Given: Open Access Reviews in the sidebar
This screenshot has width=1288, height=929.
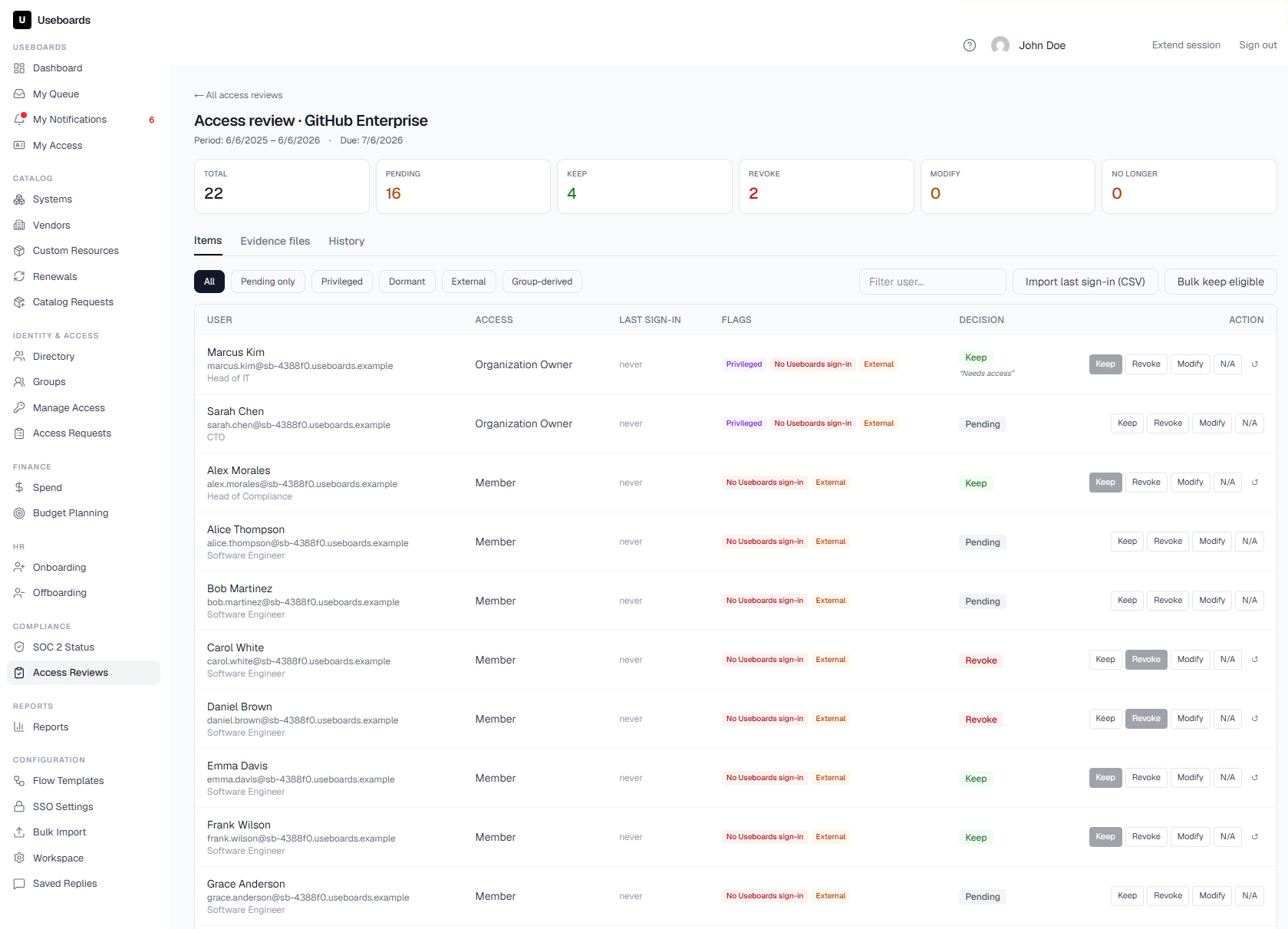Looking at the screenshot, I should pyautogui.click(x=84, y=673).
